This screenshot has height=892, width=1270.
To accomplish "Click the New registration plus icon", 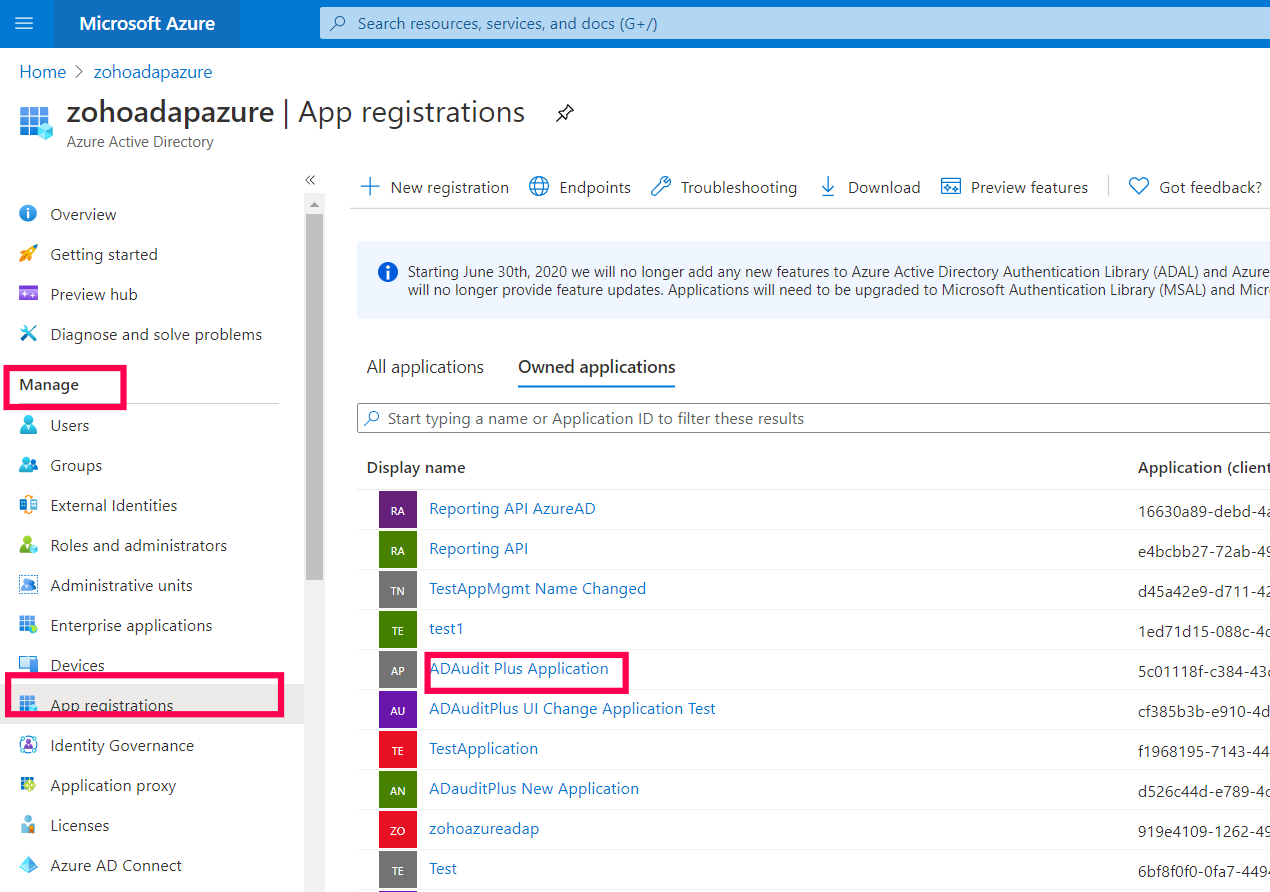I will pos(370,187).
